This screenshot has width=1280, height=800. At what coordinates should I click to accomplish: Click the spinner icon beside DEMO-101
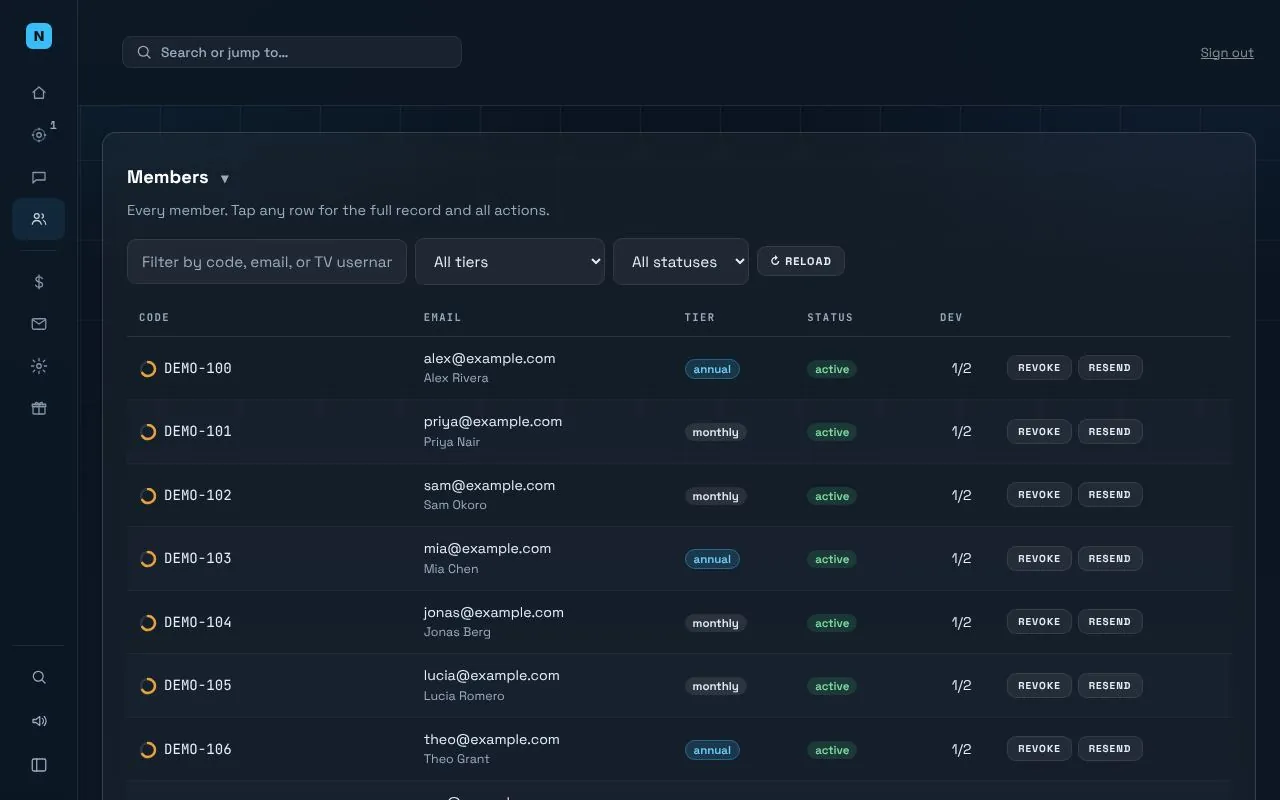click(x=148, y=432)
